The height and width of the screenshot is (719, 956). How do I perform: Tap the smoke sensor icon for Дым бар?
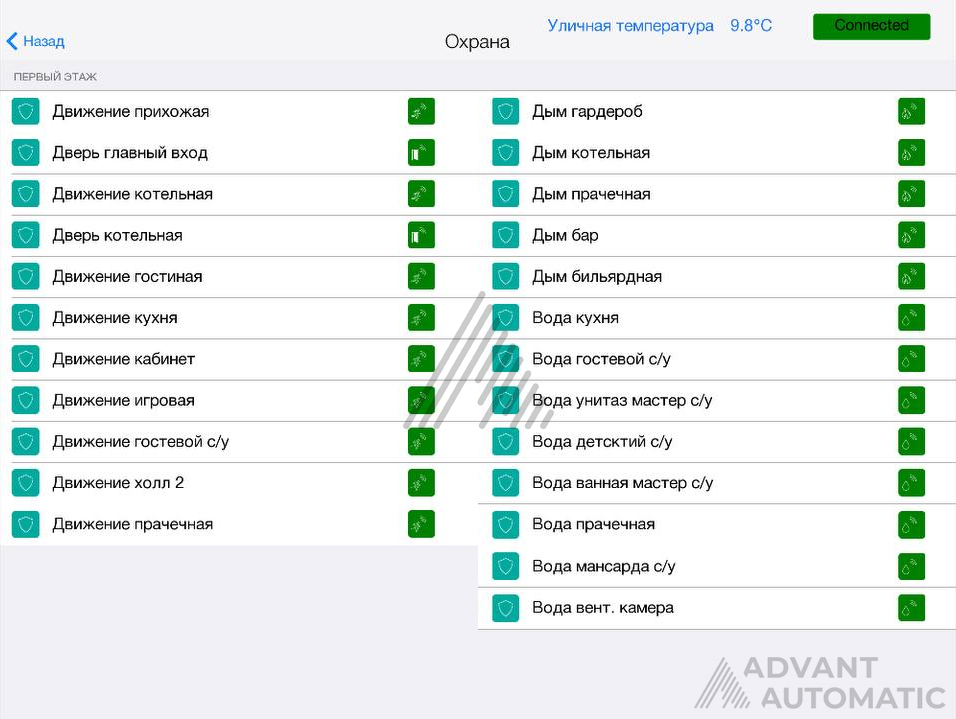pos(911,235)
